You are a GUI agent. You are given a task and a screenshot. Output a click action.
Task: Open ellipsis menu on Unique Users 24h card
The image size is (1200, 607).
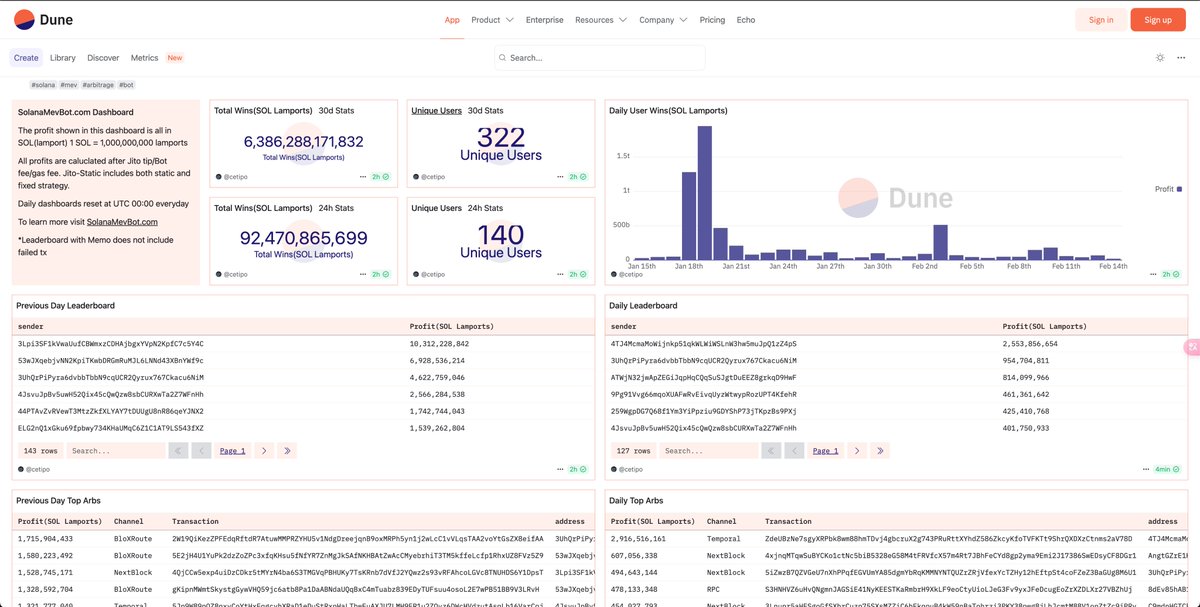[562, 274]
